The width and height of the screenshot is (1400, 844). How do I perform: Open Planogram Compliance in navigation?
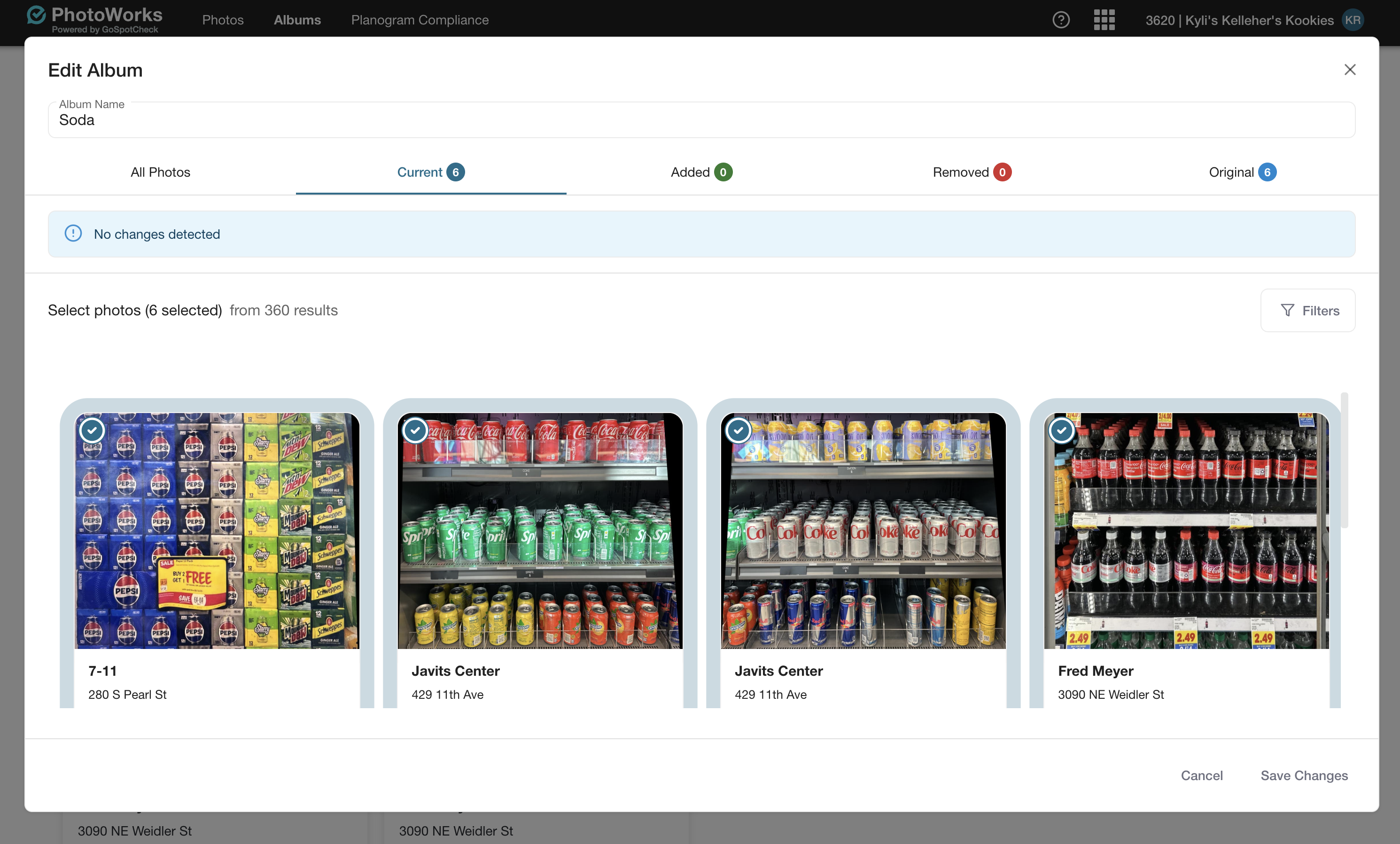(x=420, y=20)
